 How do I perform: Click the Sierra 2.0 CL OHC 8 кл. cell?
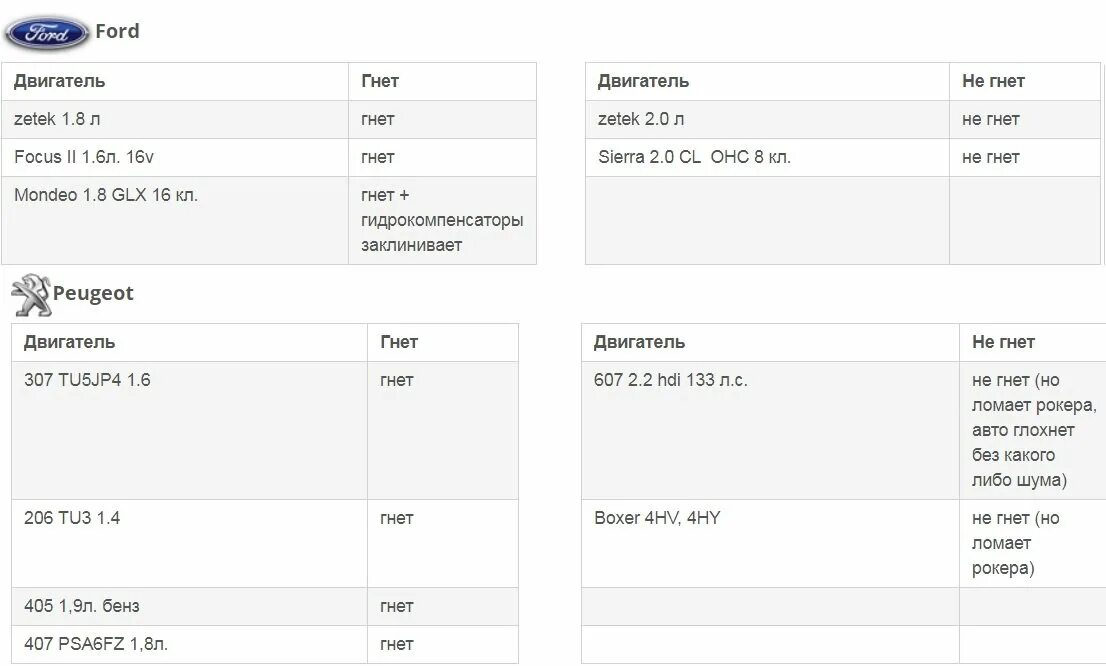[x=767, y=157]
